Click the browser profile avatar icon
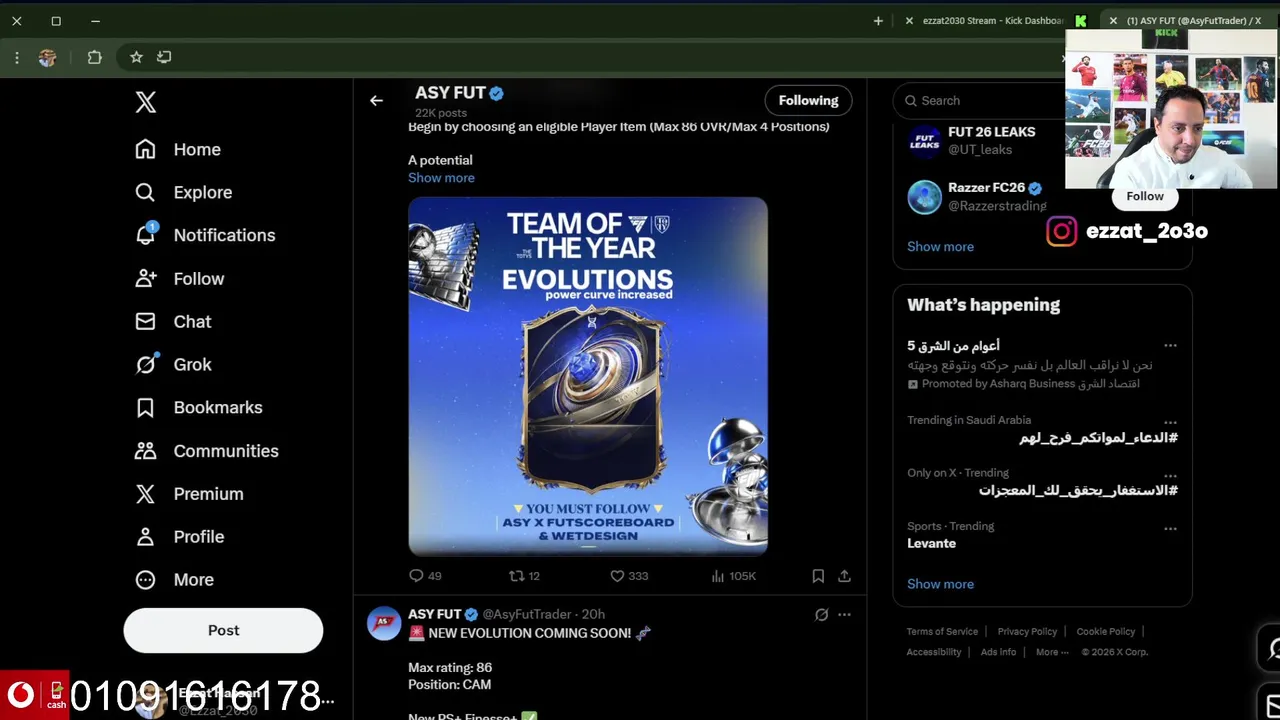The image size is (1280, 720). (47, 57)
